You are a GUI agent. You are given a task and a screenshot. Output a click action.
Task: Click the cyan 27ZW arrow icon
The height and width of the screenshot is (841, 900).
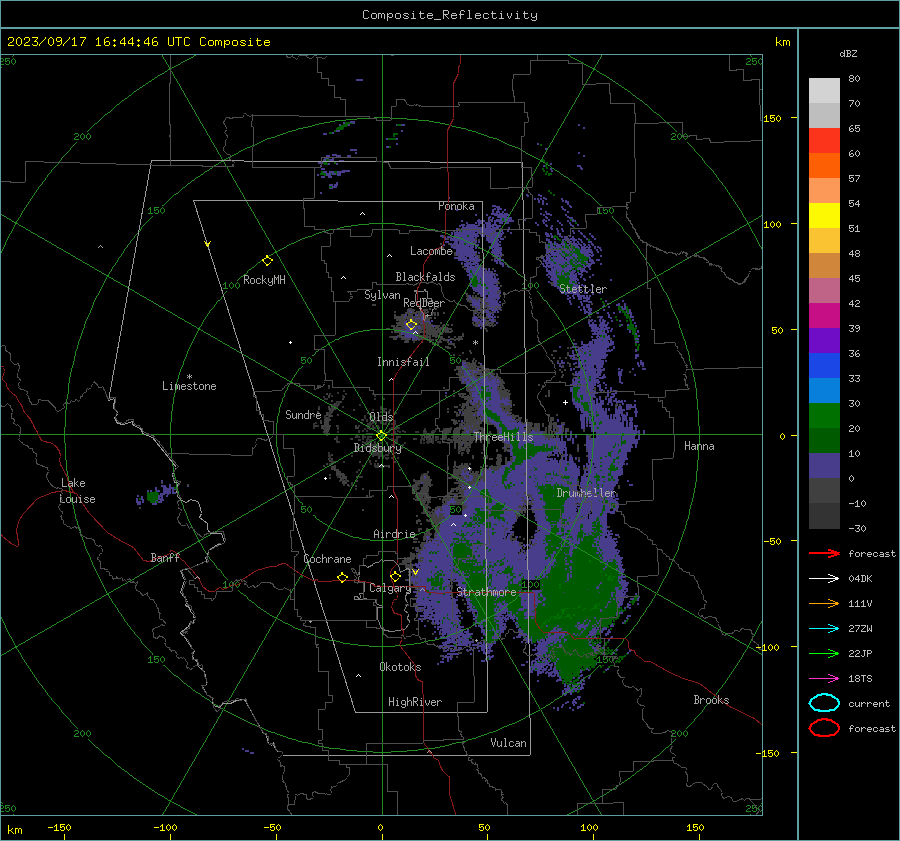(824, 628)
